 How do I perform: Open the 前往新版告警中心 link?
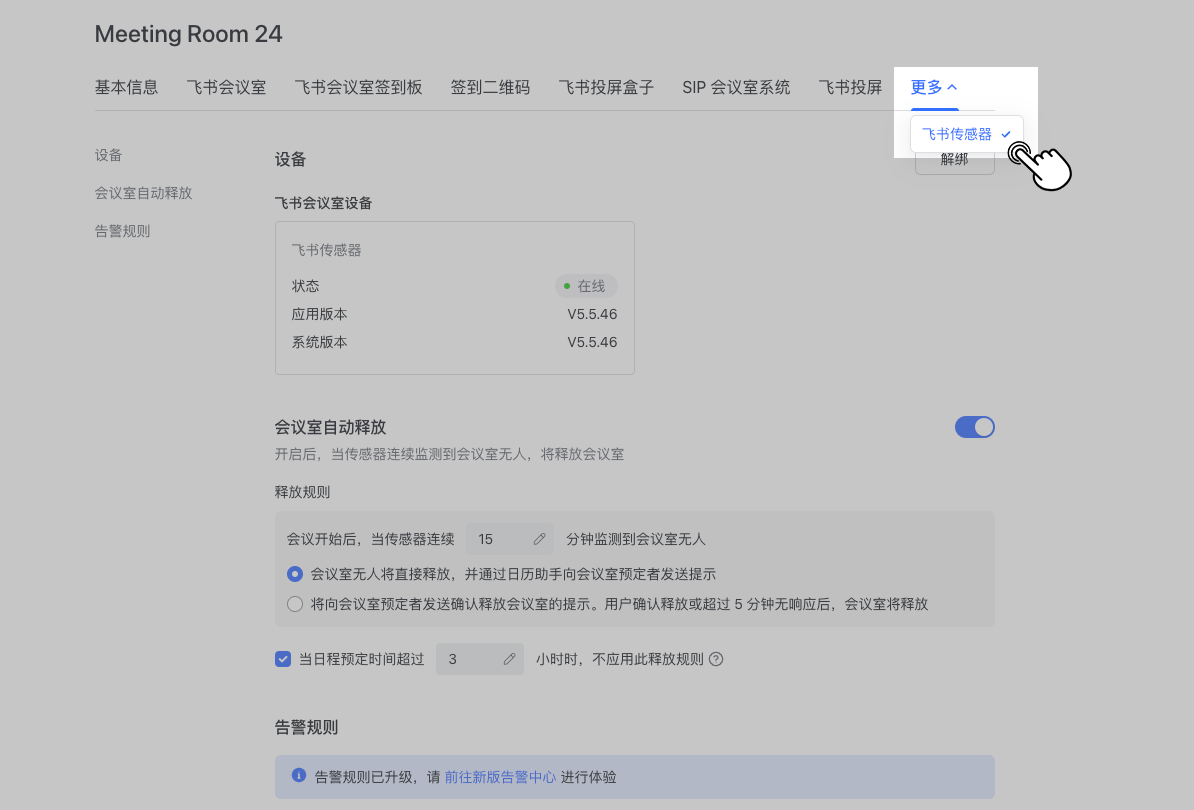click(x=500, y=777)
